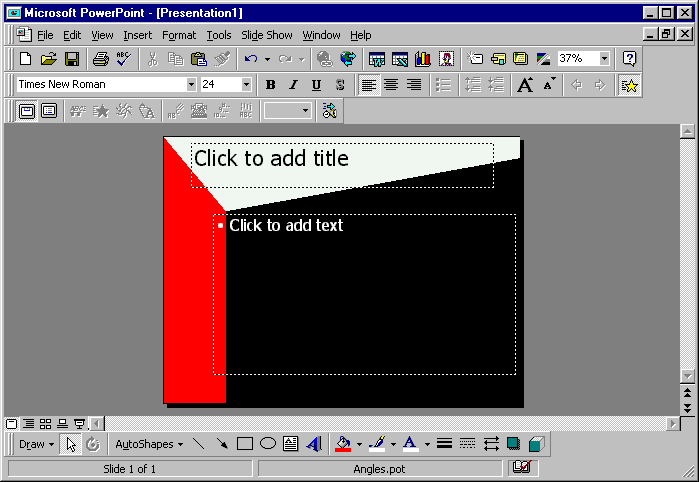The image size is (699, 482).
Task: Click the Fill Color paint bucket
Action: tap(343, 444)
